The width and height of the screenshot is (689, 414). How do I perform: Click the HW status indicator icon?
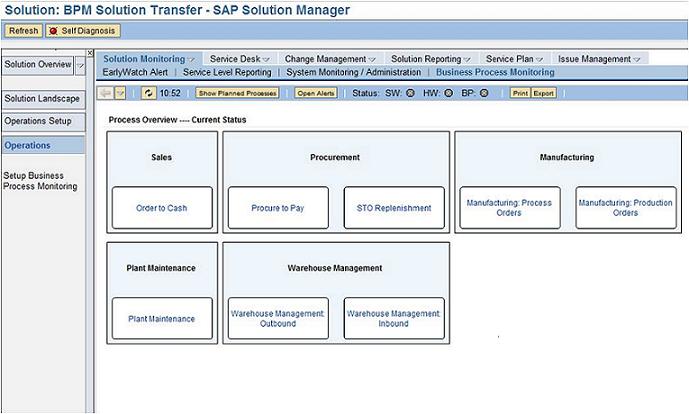click(448, 93)
